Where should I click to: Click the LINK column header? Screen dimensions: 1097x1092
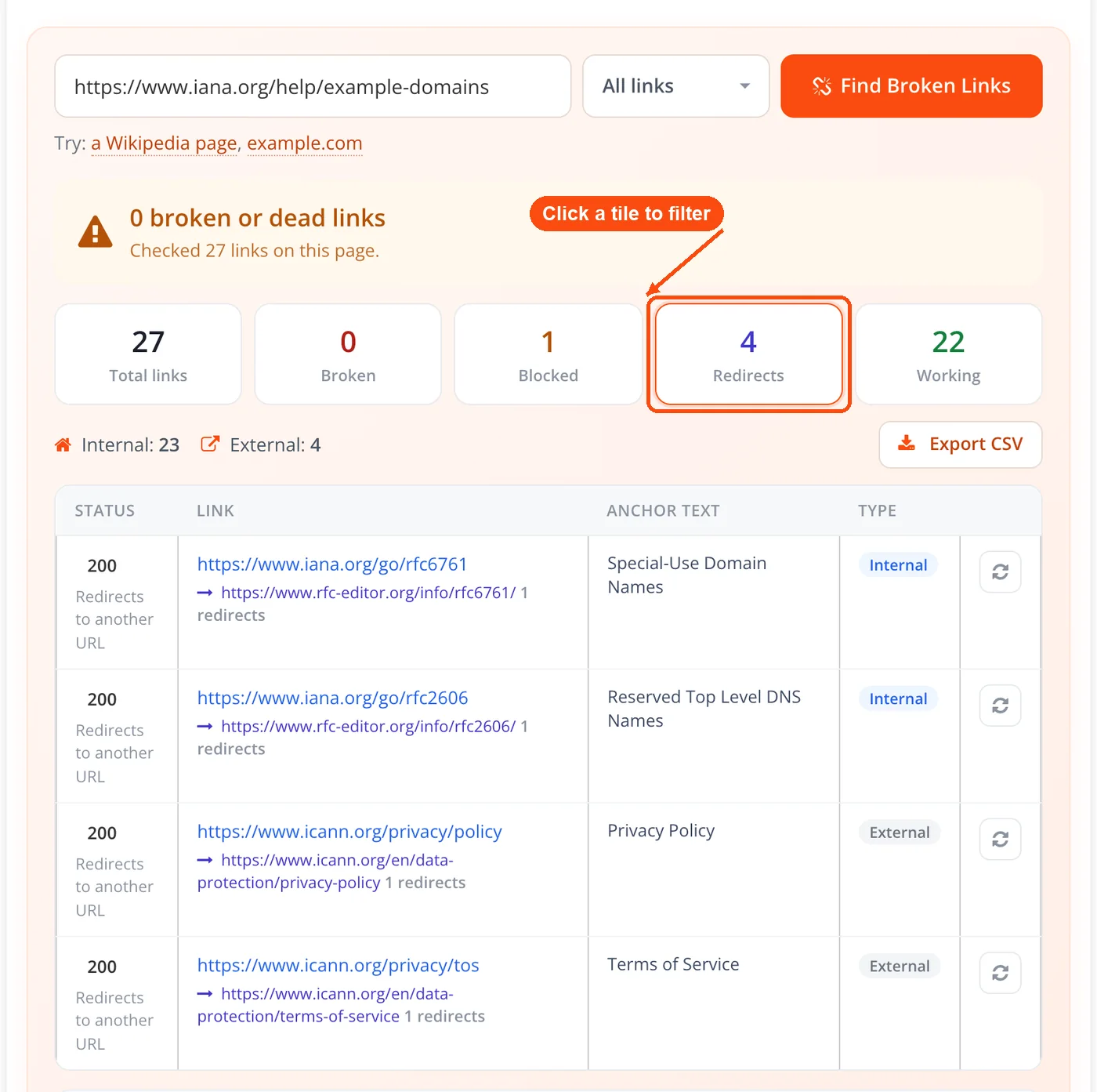[x=215, y=511]
